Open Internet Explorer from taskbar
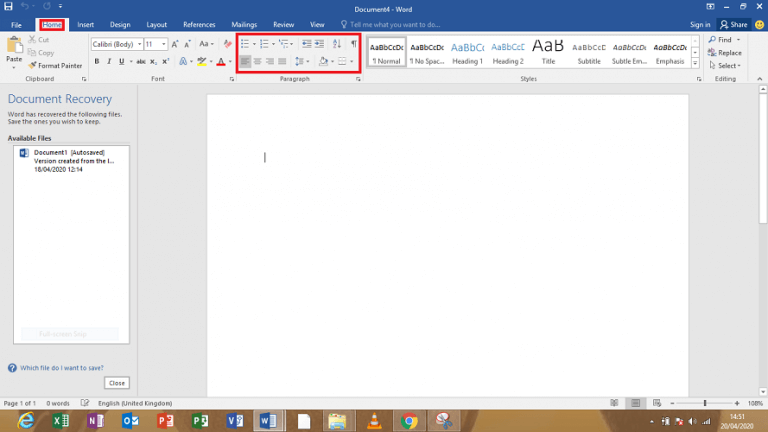The height and width of the screenshot is (432, 768). tap(26, 421)
